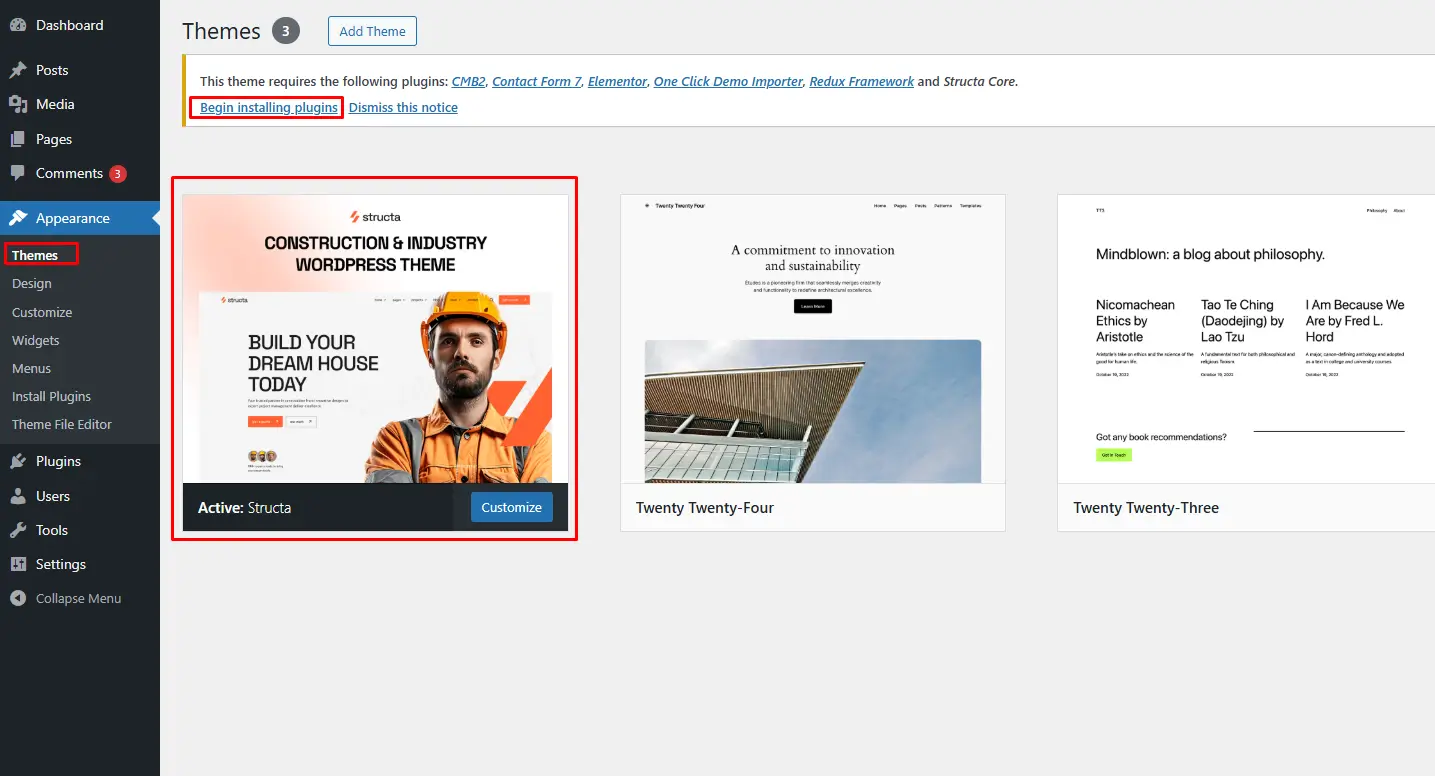Click the Posts pushpin icon
This screenshot has width=1435, height=776.
coord(18,70)
